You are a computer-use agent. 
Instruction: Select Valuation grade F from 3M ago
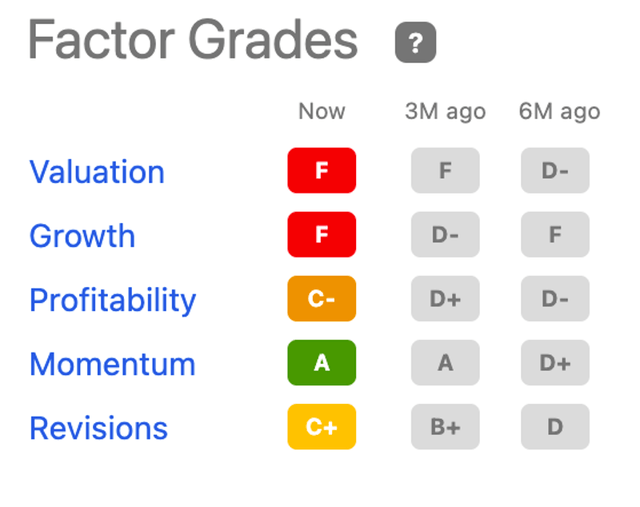point(445,170)
